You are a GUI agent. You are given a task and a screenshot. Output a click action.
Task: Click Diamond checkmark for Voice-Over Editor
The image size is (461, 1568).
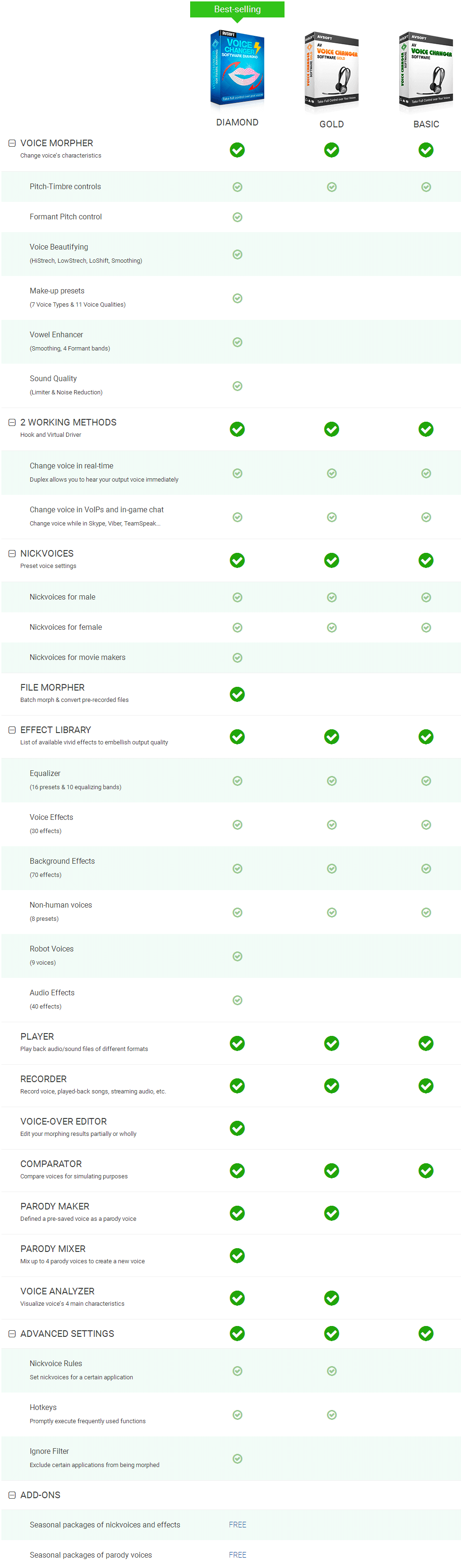pos(237,1128)
